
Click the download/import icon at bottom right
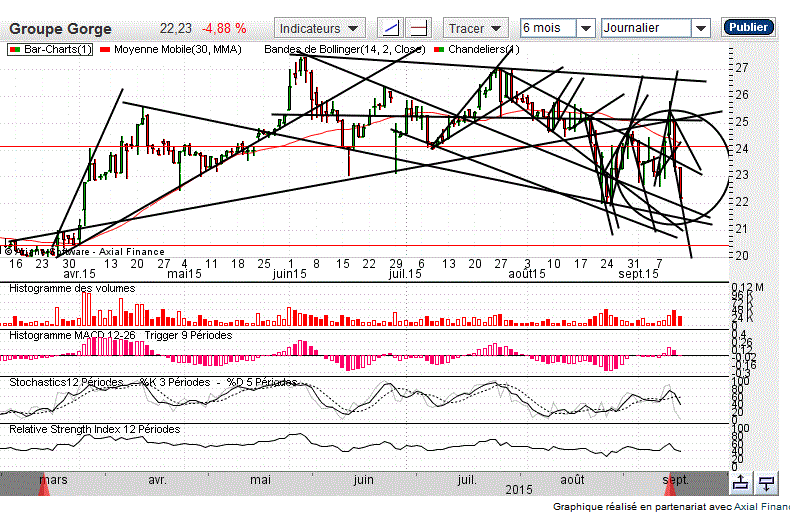(767, 483)
